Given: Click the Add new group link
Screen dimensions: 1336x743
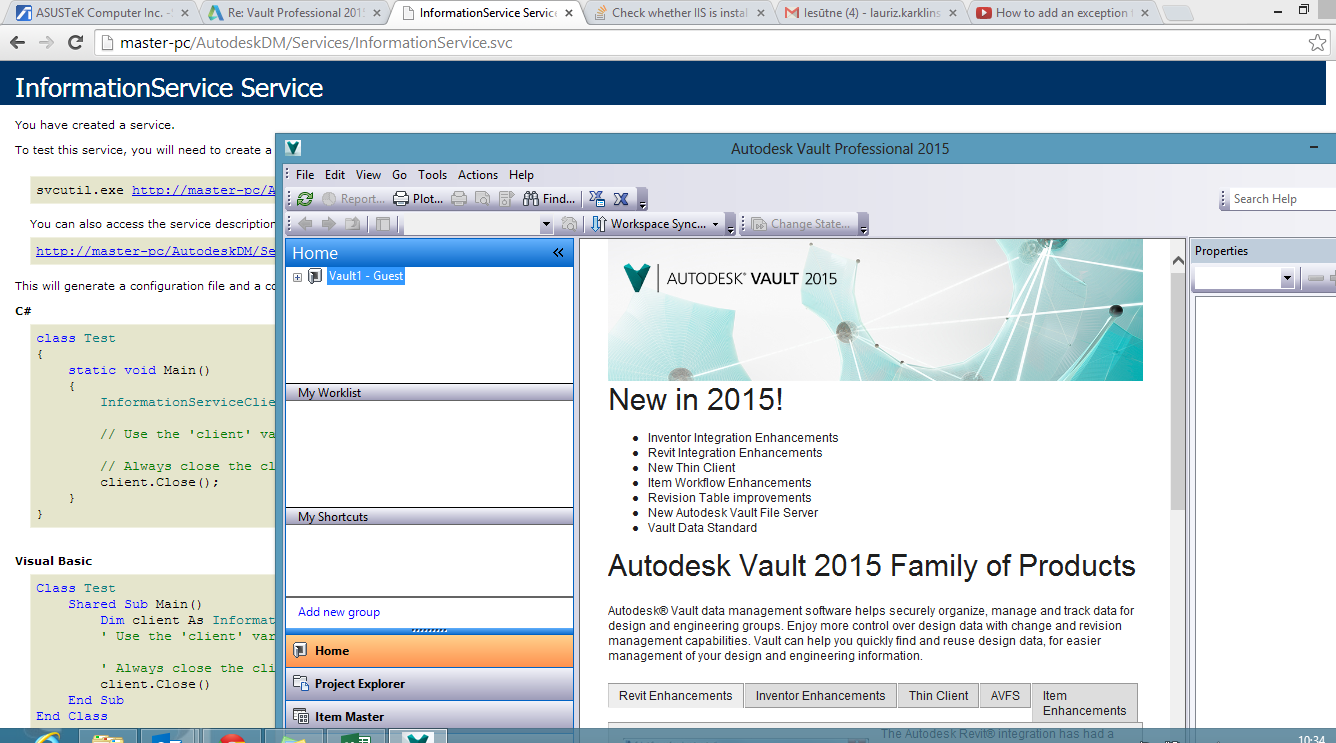Looking at the screenshot, I should [x=339, y=612].
